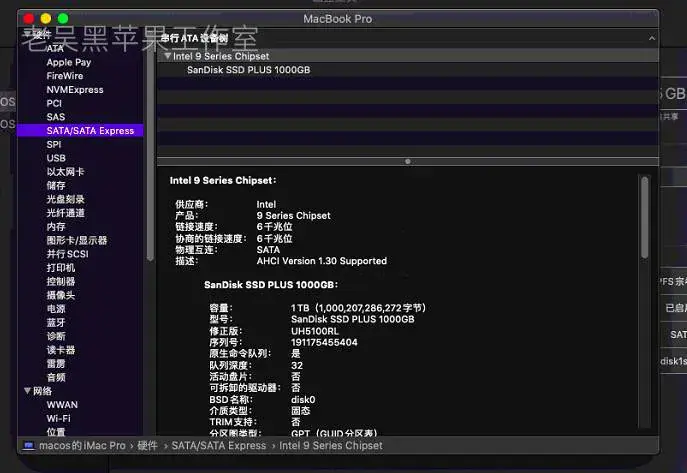Select 音频 in the sidebar
Viewport: 687px width, 473px height.
pyautogui.click(x=56, y=378)
